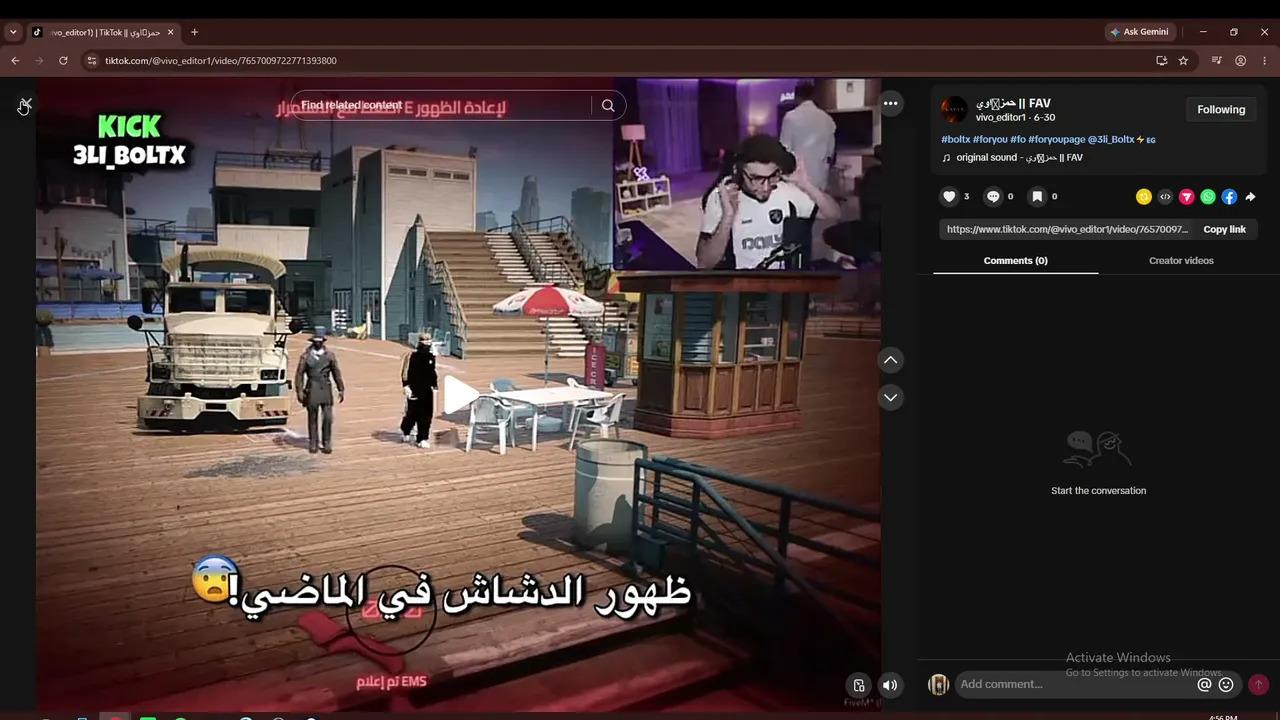
Task: Play the video with center play button
Action: click(459, 396)
